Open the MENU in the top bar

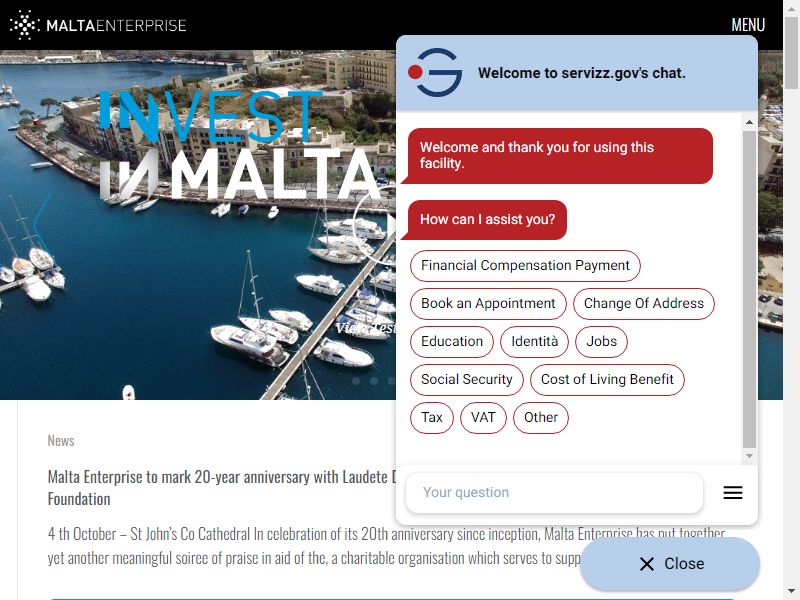pos(748,24)
